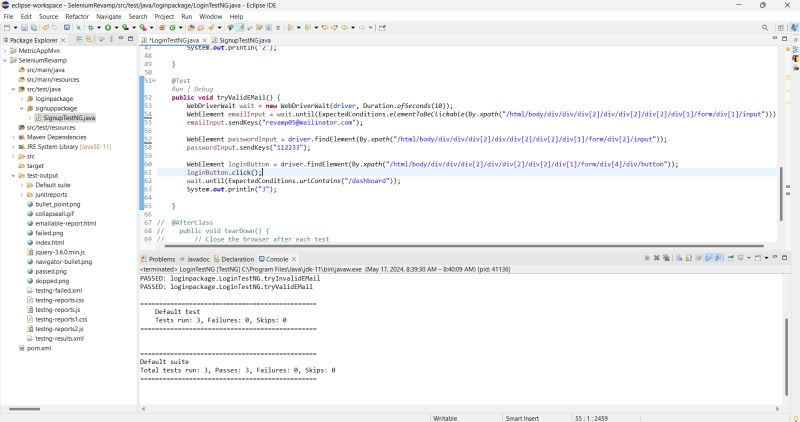Click the editor vertical scrollbar thumb
The image size is (800, 422).
[x=781, y=194]
